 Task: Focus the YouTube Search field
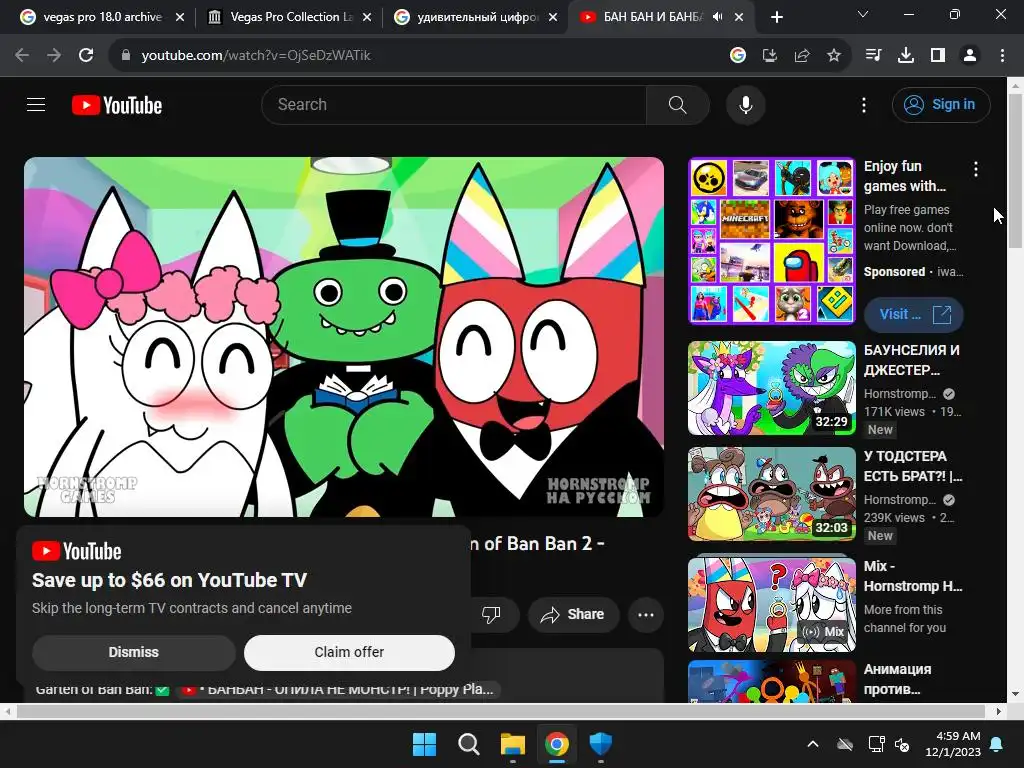coord(455,104)
